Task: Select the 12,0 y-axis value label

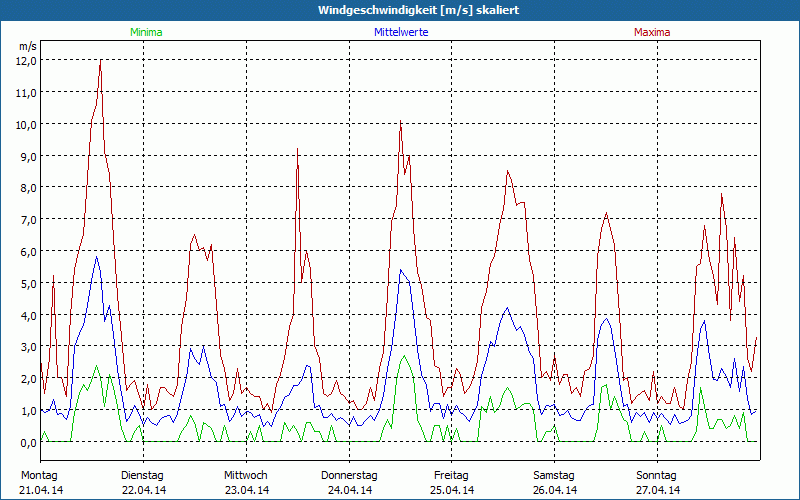Action: pyautogui.click(x=26, y=60)
